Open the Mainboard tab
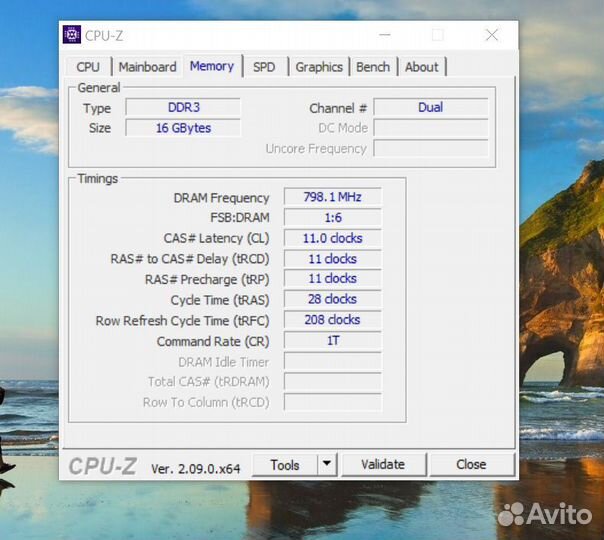Image resolution: width=604 pixels, height=540 pixels. tap(147, 67)
